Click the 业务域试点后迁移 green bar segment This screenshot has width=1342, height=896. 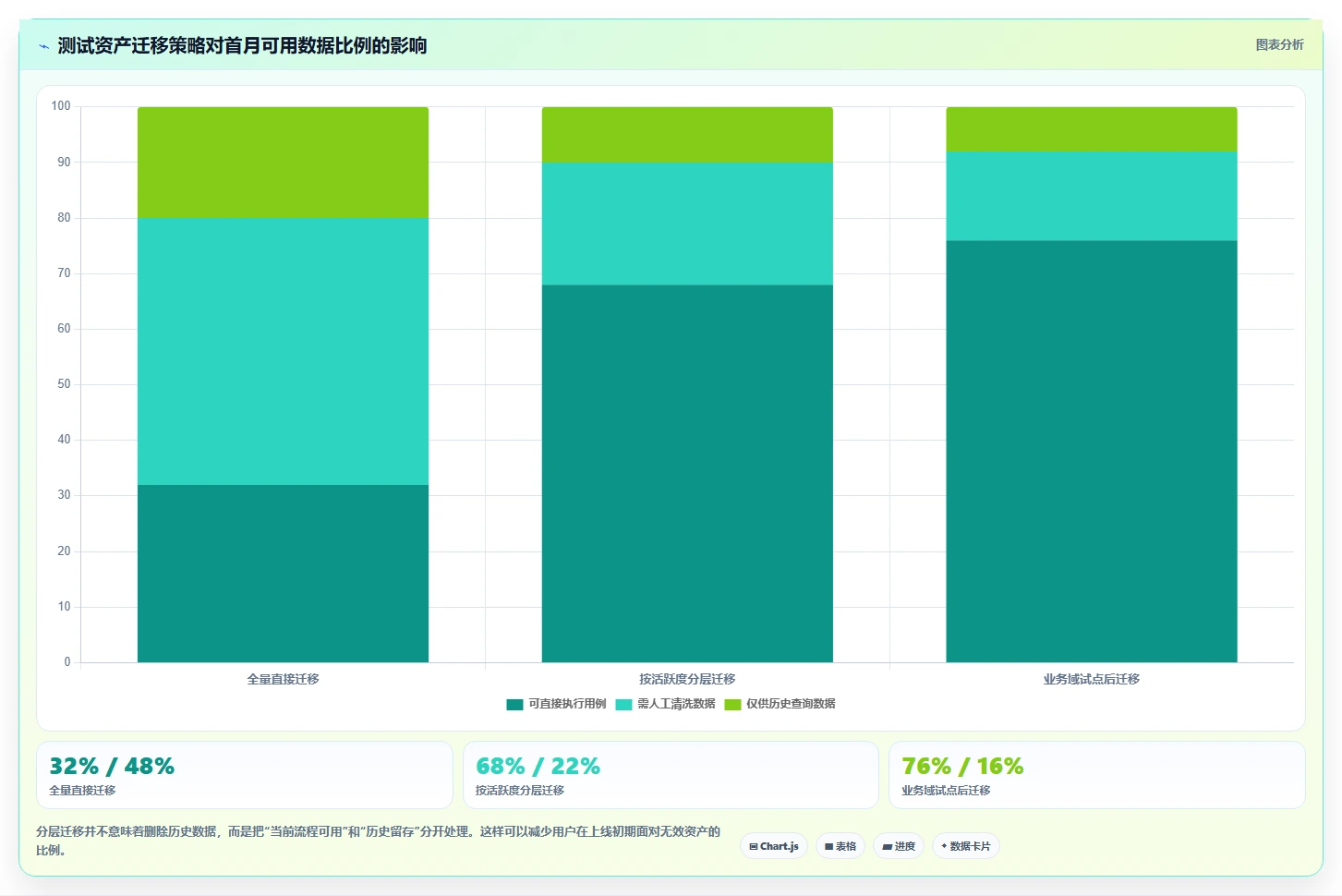(x=1092, y=129)
